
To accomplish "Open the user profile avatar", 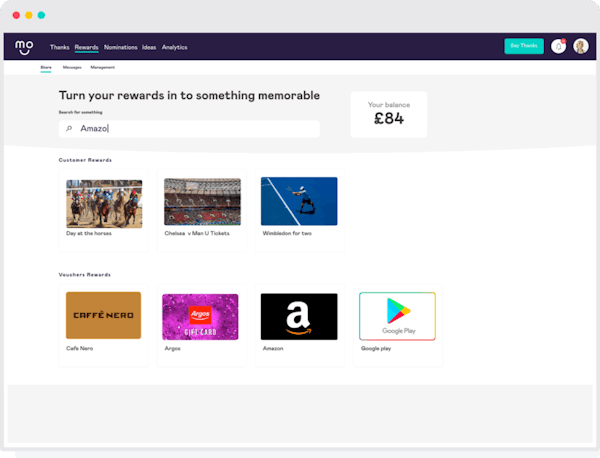I will (x=580, y=46).
